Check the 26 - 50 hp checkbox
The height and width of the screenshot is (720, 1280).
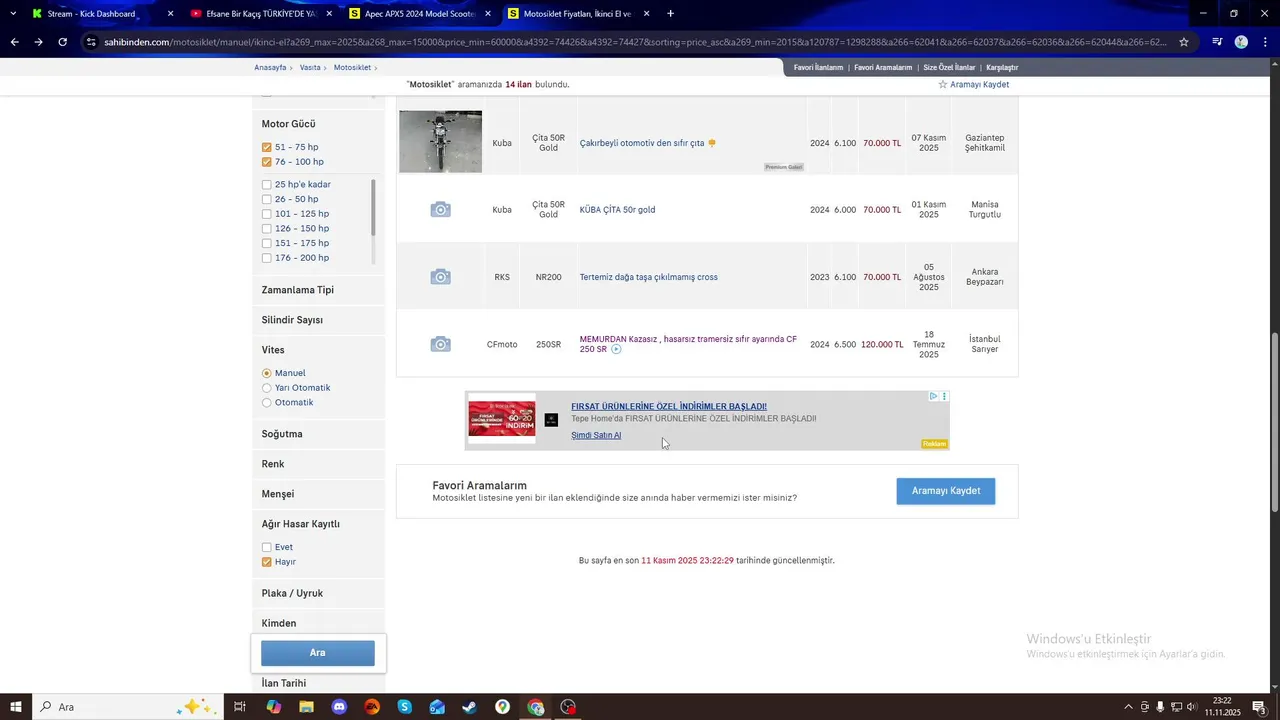point(267,199)
